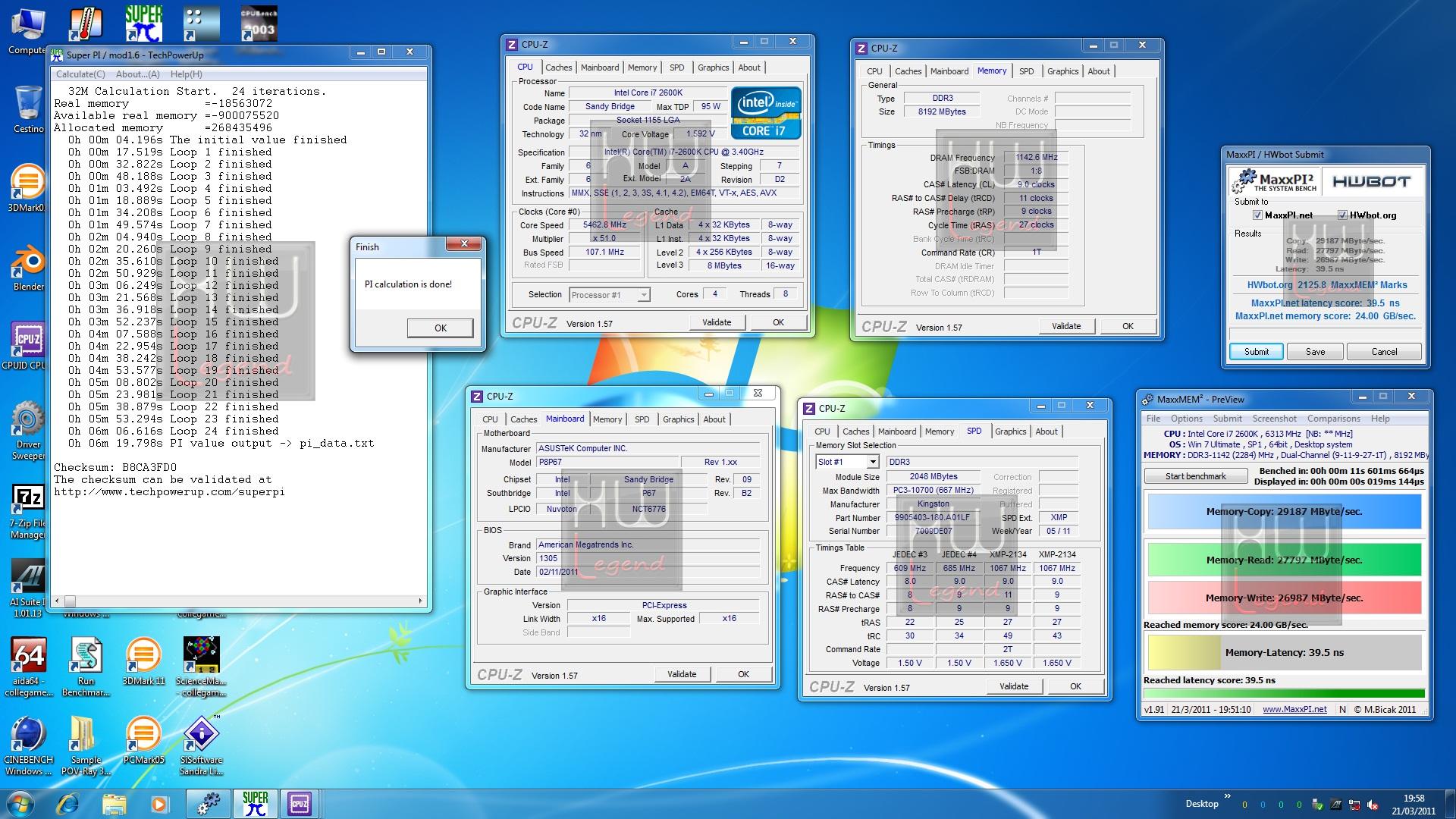Screen dimensions: 1456x819
Task: Open the Calculate(C) menu in Super PI
Action: point(80,74)
